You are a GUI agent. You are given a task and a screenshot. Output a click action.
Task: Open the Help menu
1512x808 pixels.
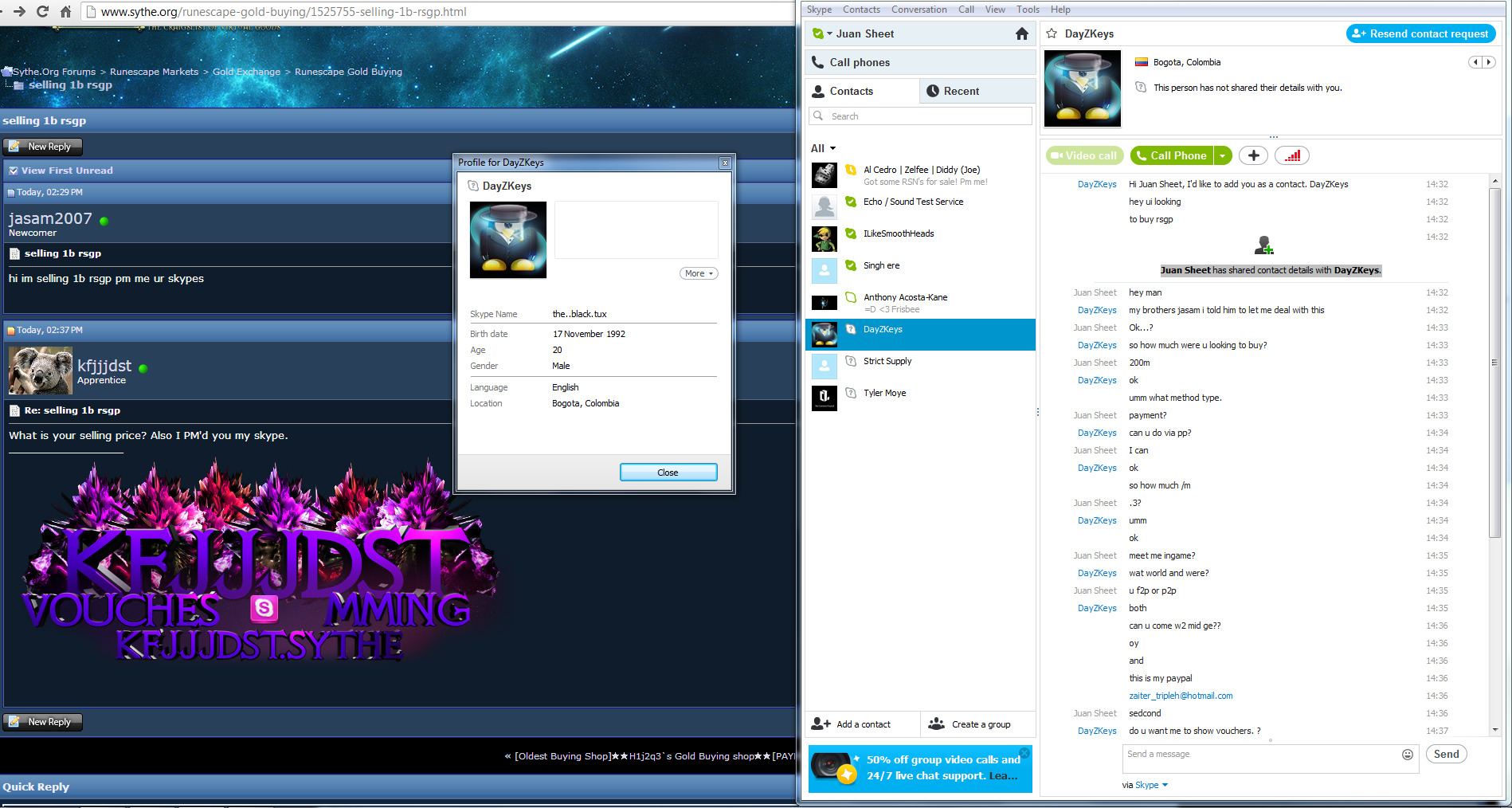pyautogui.click(x=1060, y=10)
